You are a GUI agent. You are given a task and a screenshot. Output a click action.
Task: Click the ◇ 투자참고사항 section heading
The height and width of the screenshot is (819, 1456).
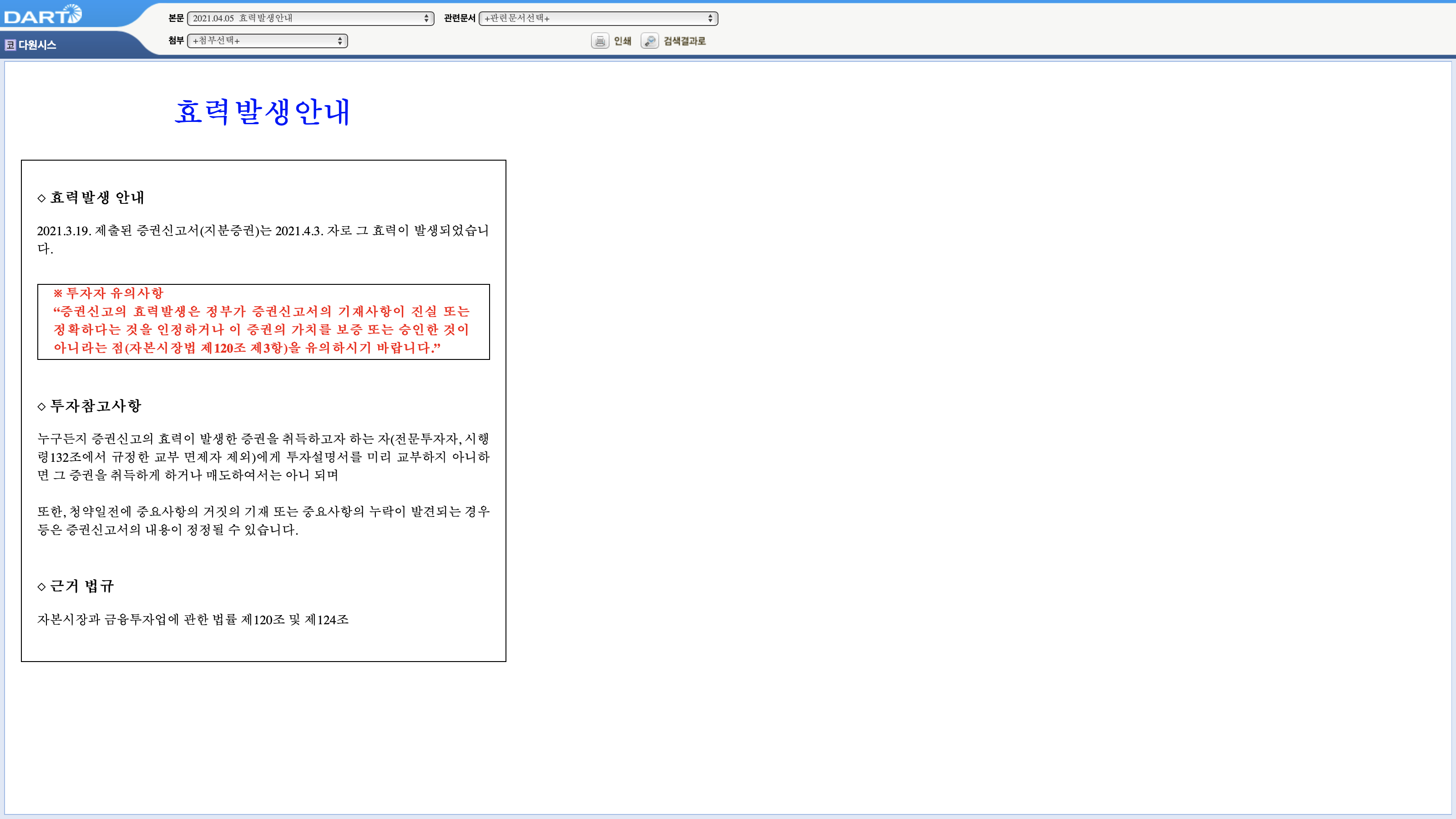(x=90, y=406)
